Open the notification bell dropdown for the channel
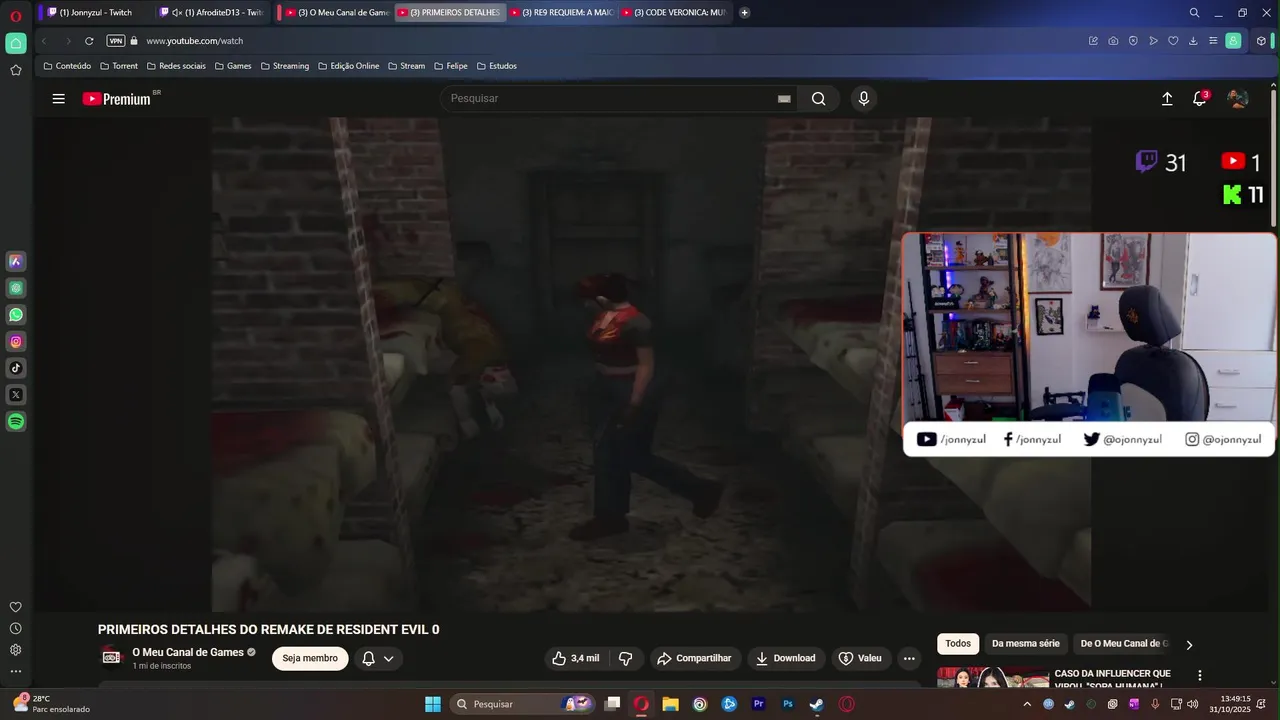This screenshot has height=720, width=1280. 378,658
